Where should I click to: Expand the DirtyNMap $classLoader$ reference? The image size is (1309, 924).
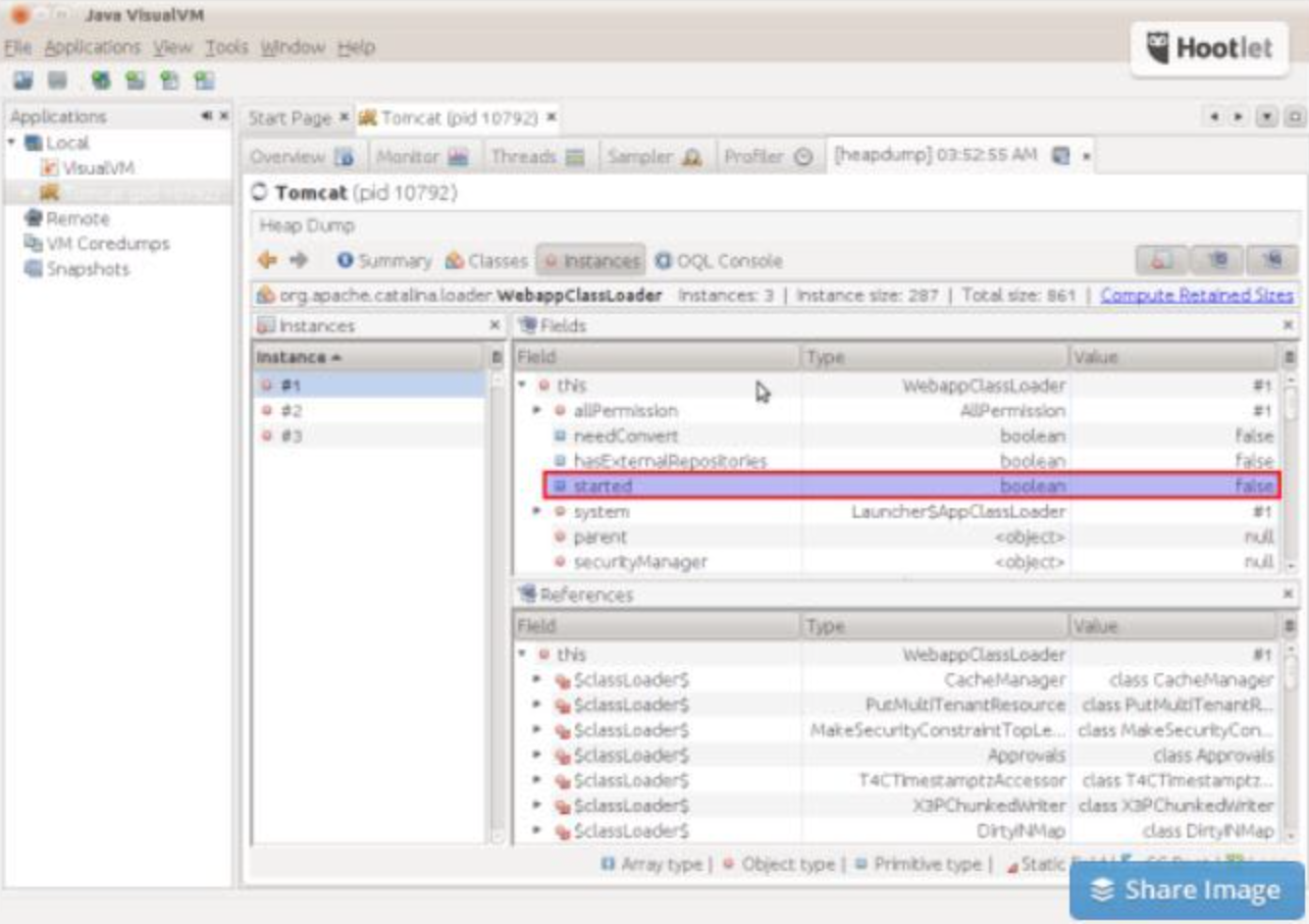537,831
